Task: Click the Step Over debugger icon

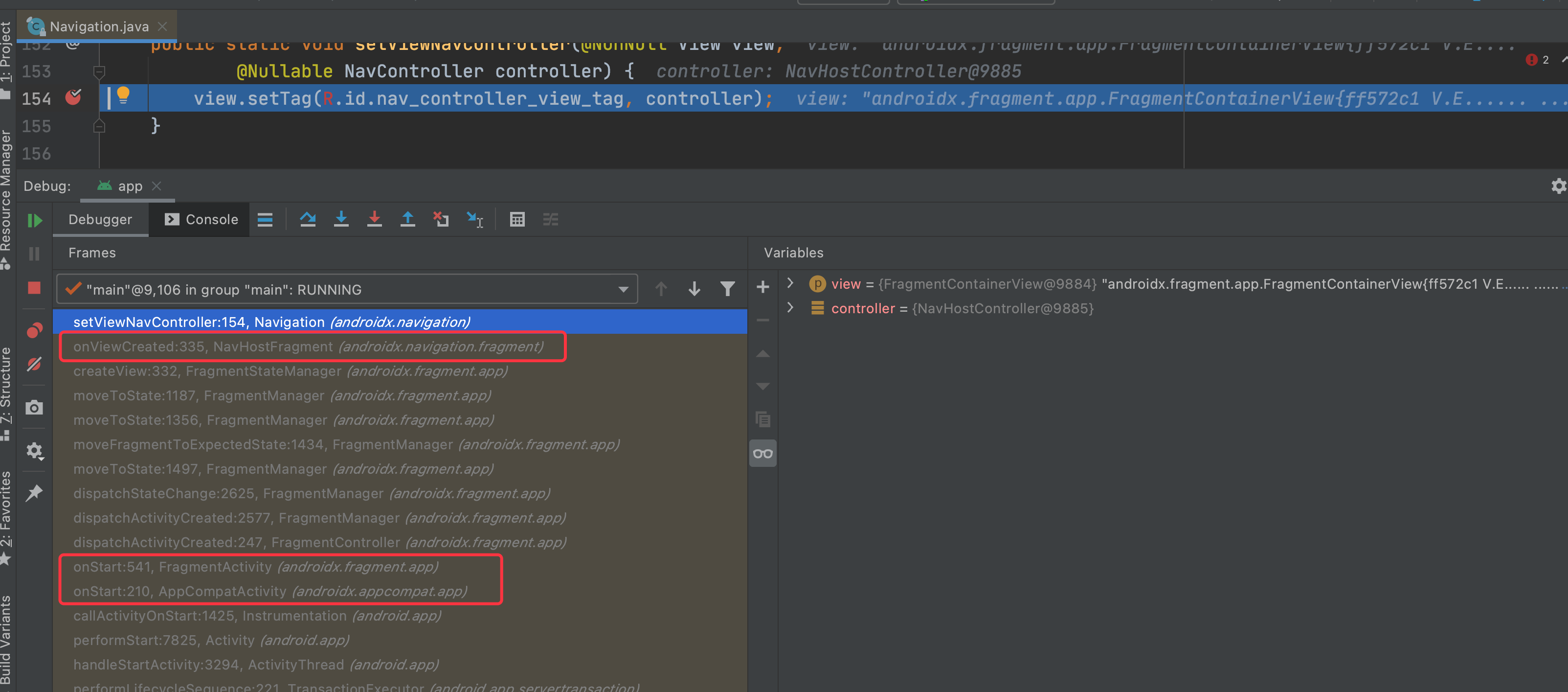Action: 308,219
